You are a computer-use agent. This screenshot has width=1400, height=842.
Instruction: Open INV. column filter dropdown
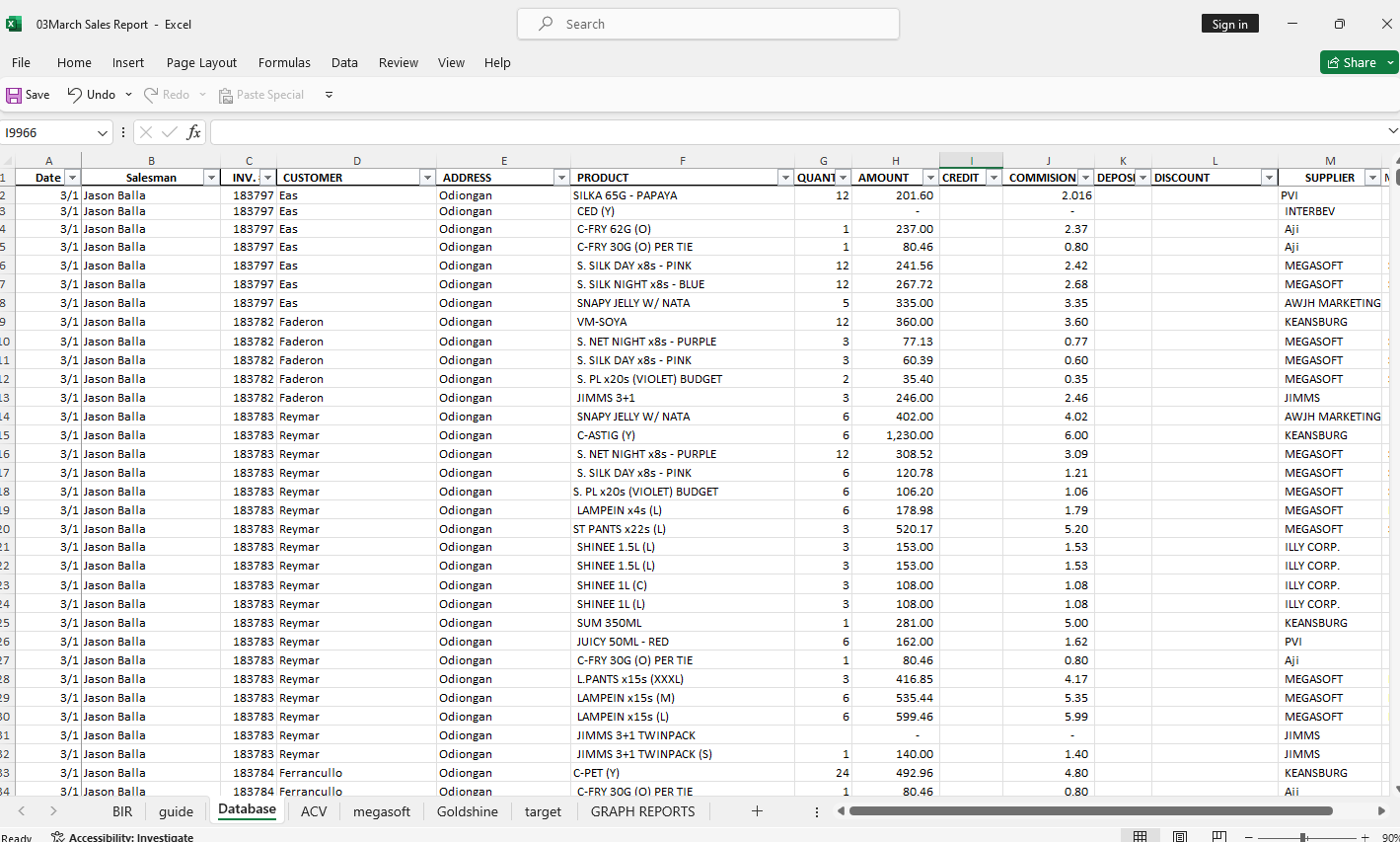point(267,178)
